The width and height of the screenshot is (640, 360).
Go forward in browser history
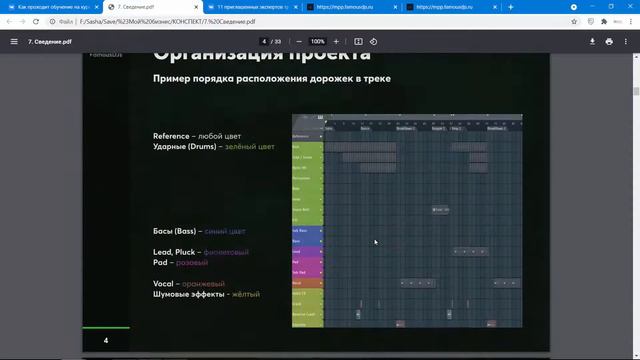[x=22, y=22]
